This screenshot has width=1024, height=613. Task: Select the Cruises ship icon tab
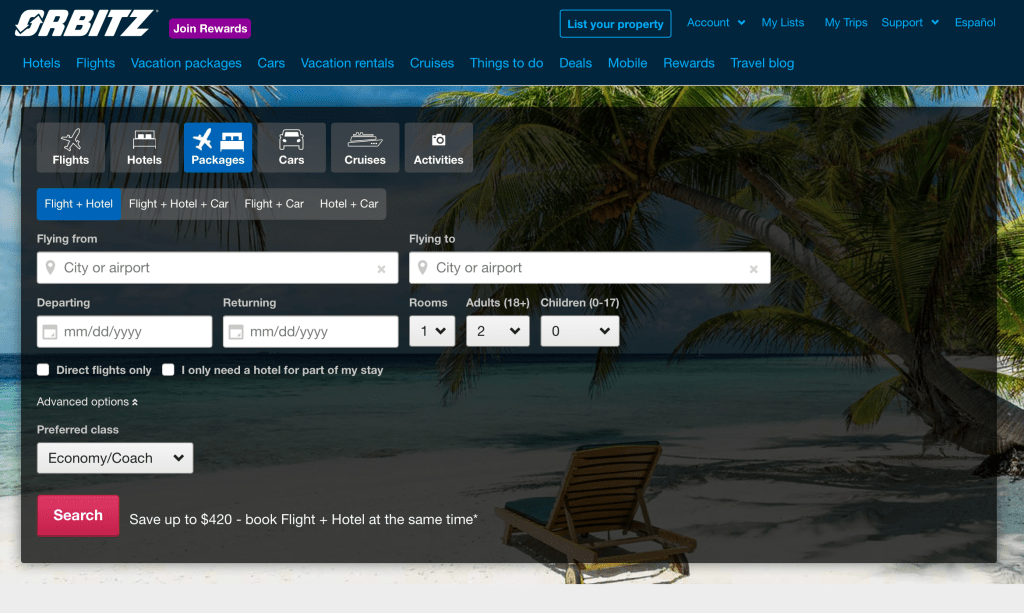pos(365,147)
